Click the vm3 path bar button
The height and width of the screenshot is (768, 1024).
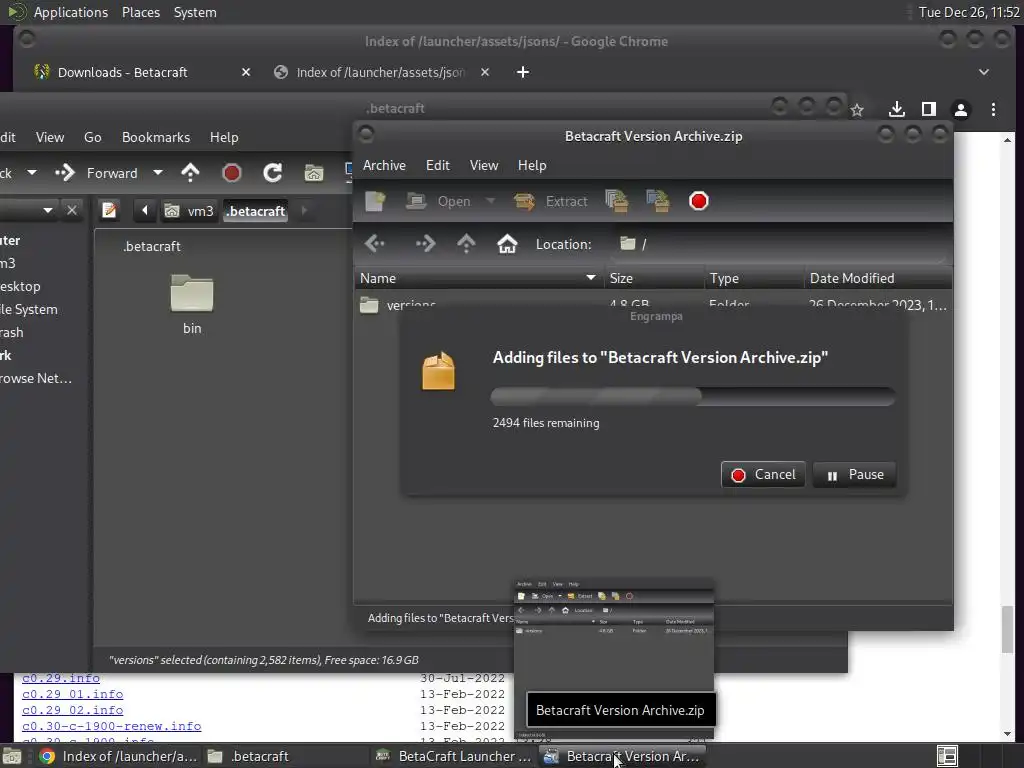[189, 211]
